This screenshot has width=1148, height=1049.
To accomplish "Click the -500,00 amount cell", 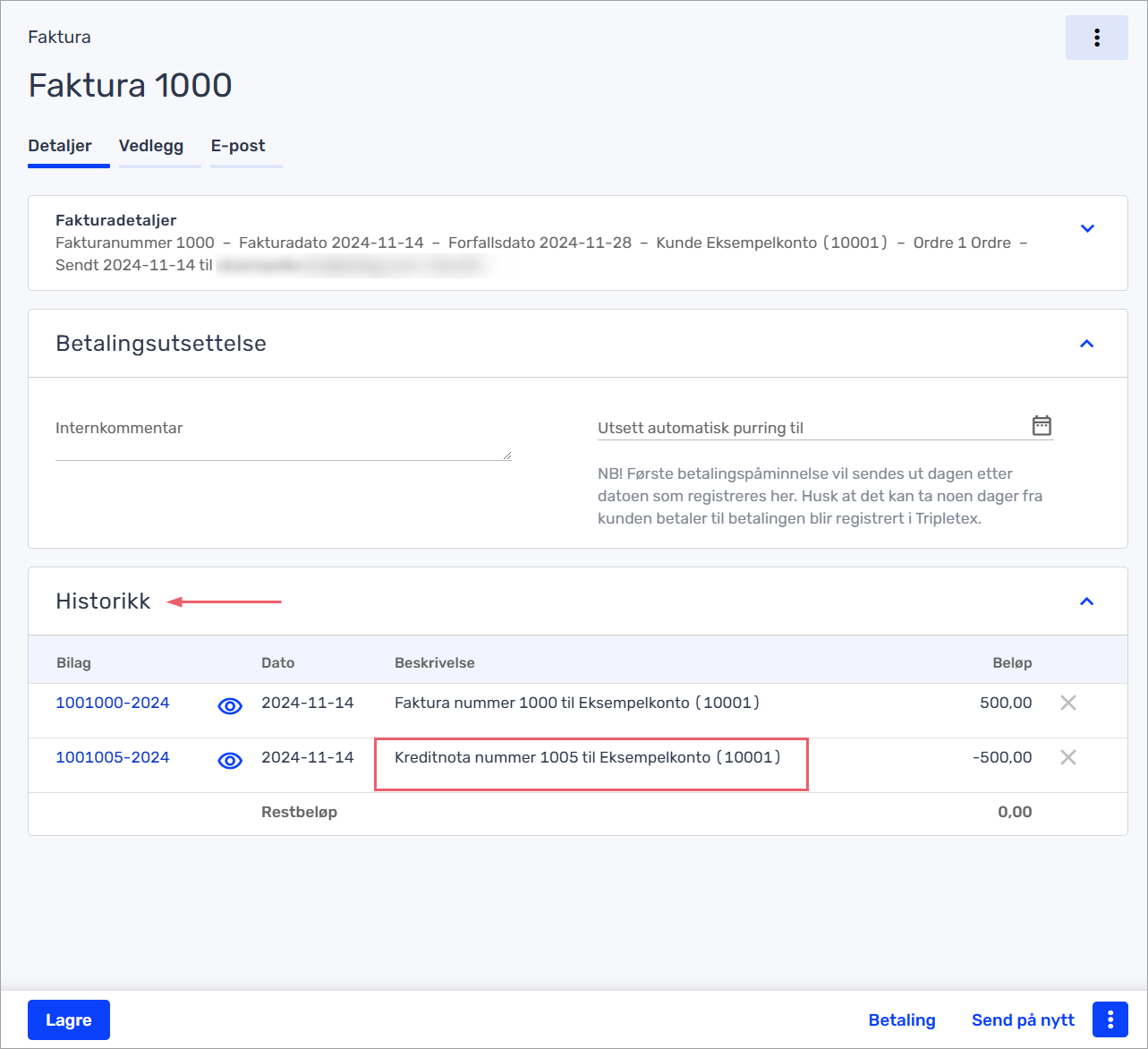I will 1002,757.
